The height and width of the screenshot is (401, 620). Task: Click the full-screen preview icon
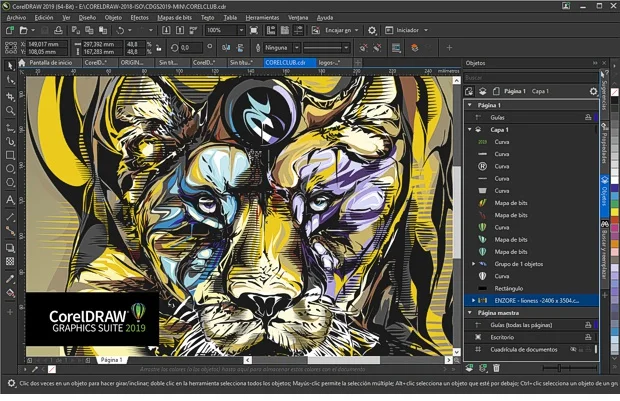pyautogui.click(x=254, y=30)
